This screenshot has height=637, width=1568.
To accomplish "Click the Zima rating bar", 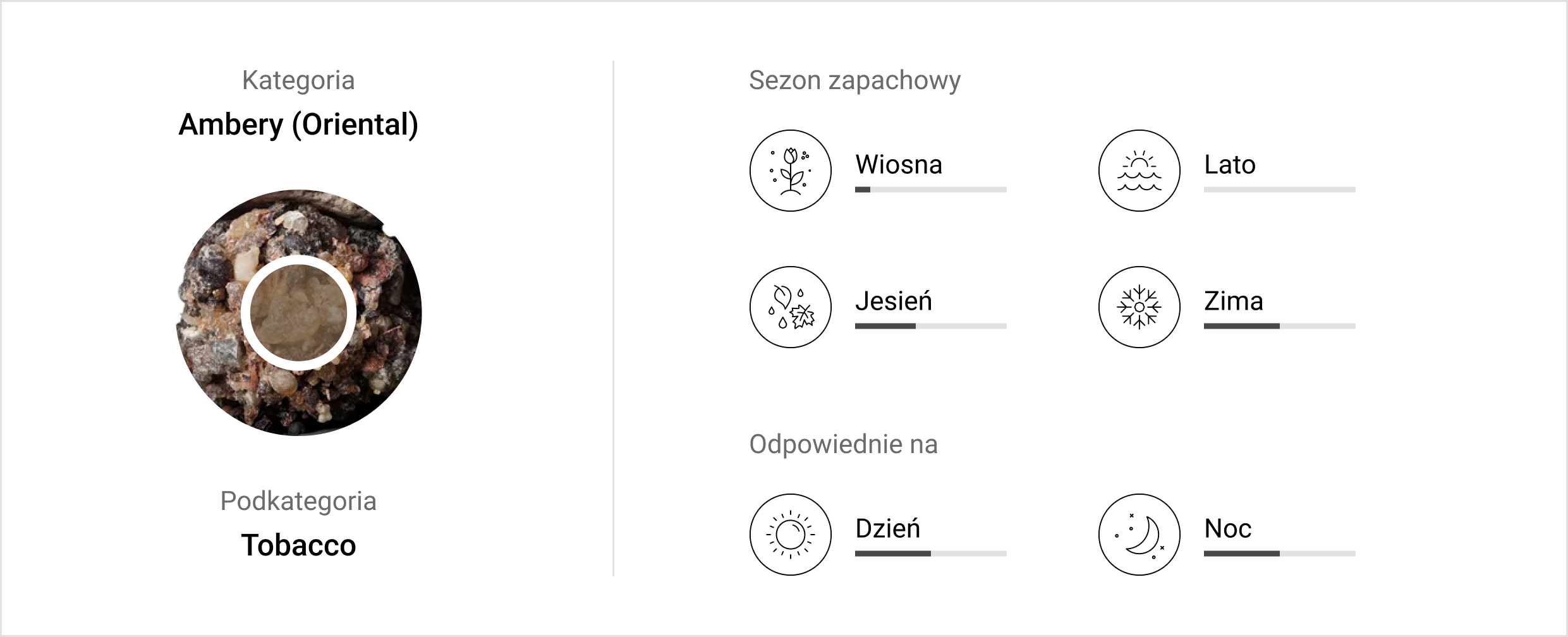I will (x=1279, y=326).
